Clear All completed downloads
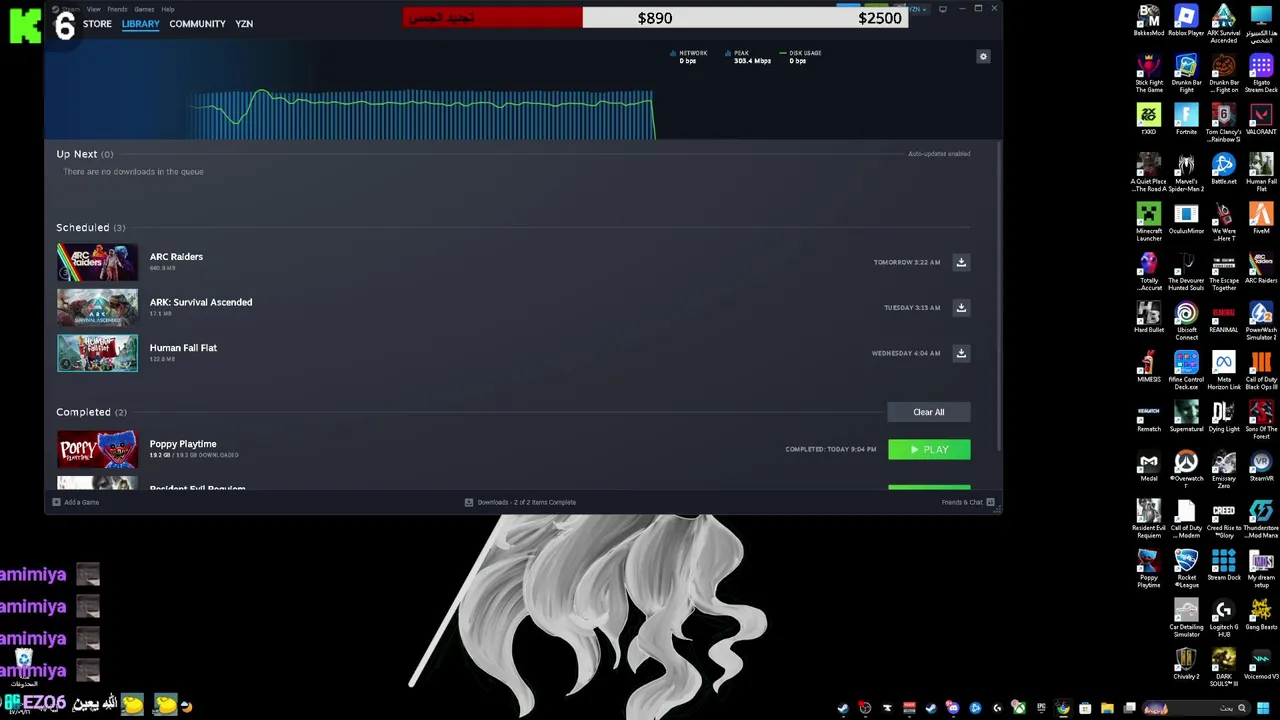Screen dimensions: 1280x720 coord(928,412)
